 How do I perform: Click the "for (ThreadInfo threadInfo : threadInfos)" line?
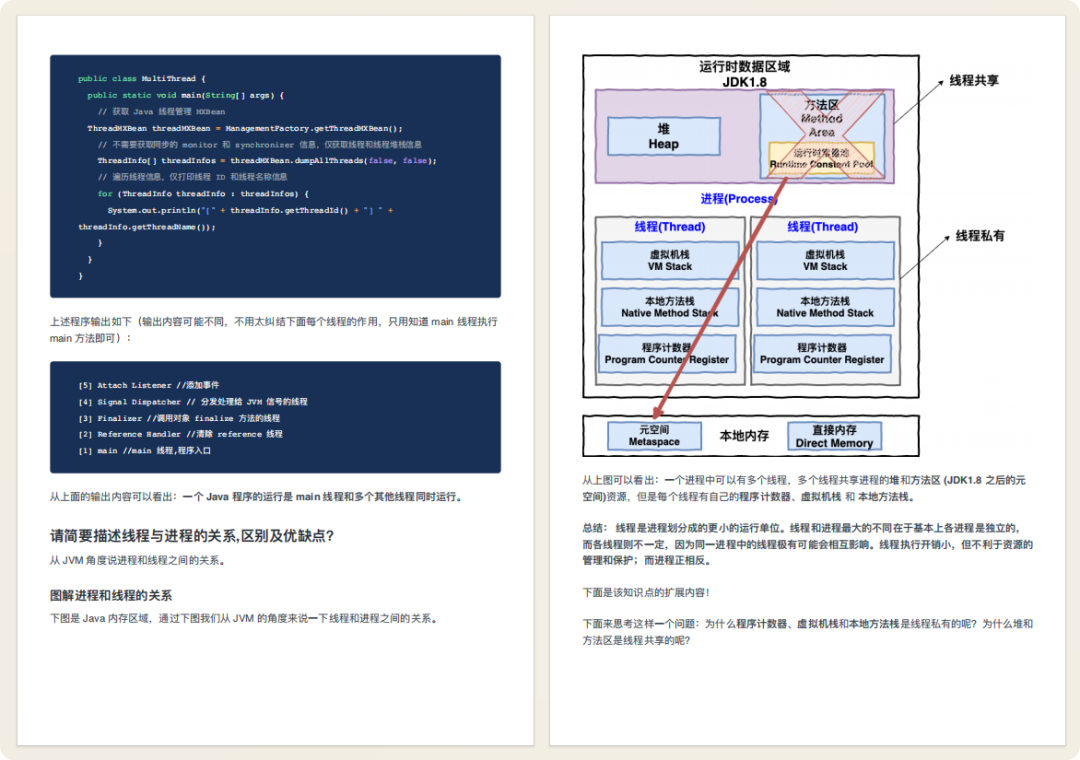tap(203, 194)
